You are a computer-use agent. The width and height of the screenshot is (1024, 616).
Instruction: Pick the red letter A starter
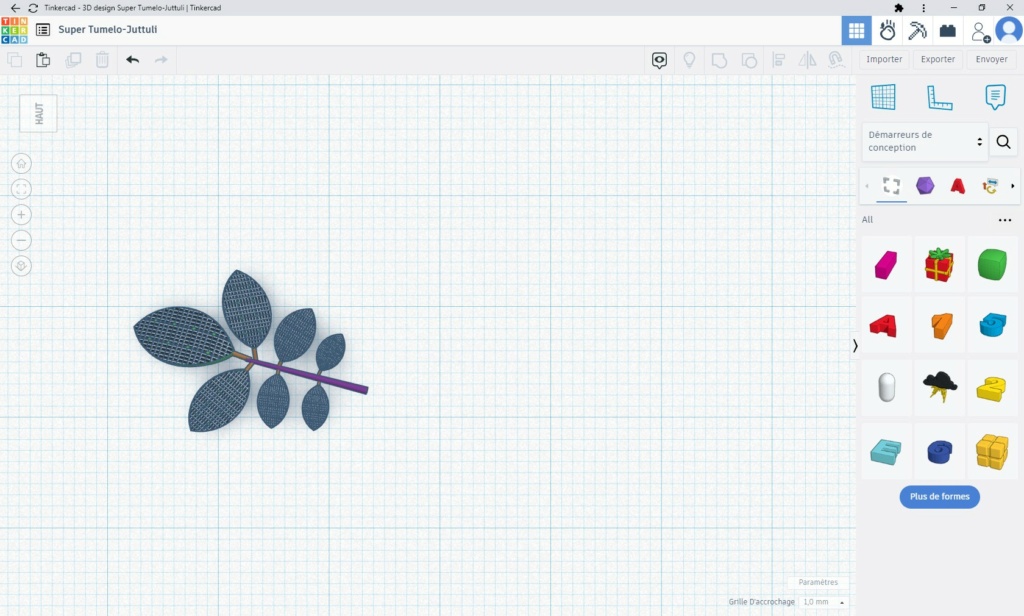[886, 325]
